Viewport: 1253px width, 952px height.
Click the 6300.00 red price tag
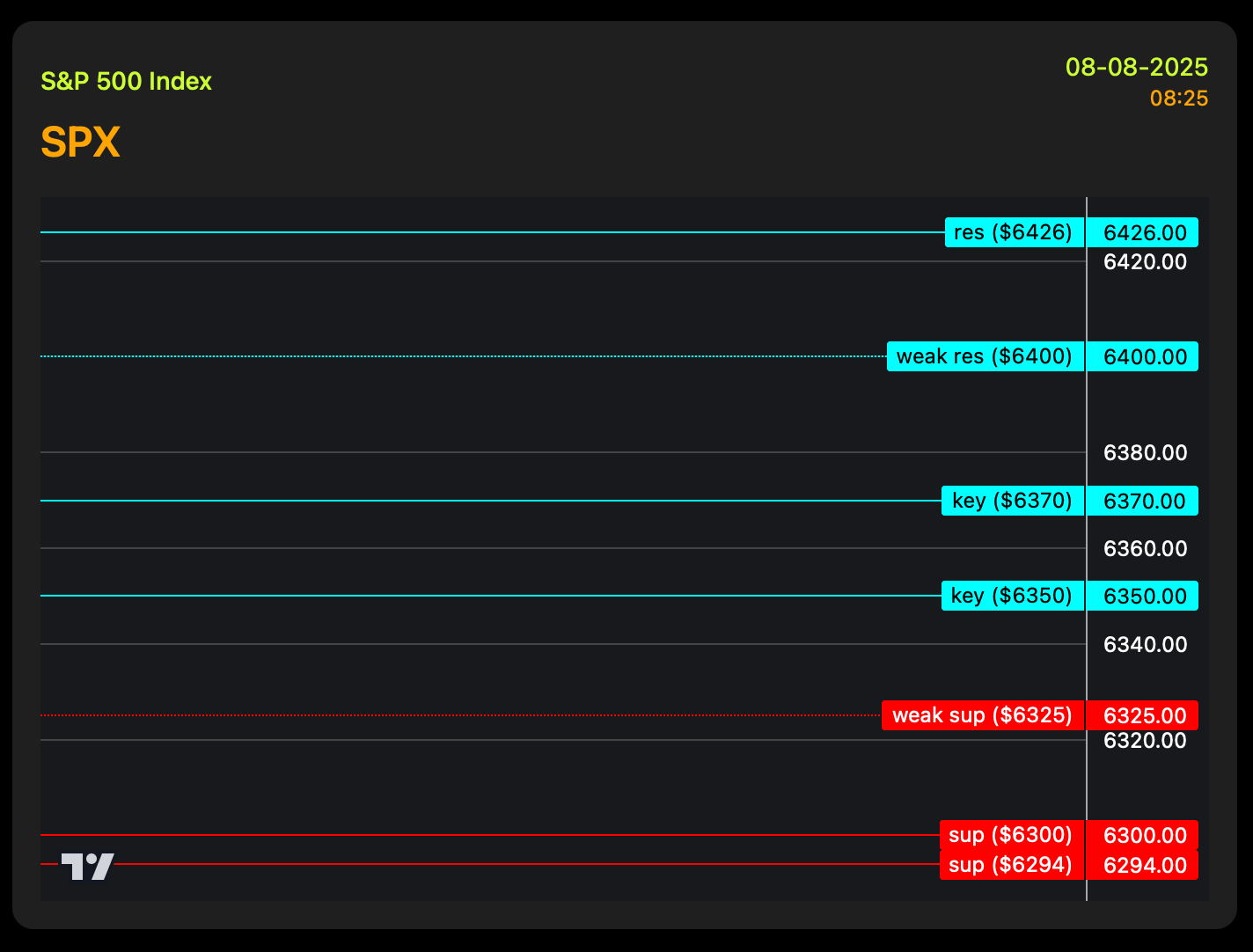click(x=1143, y=835)
